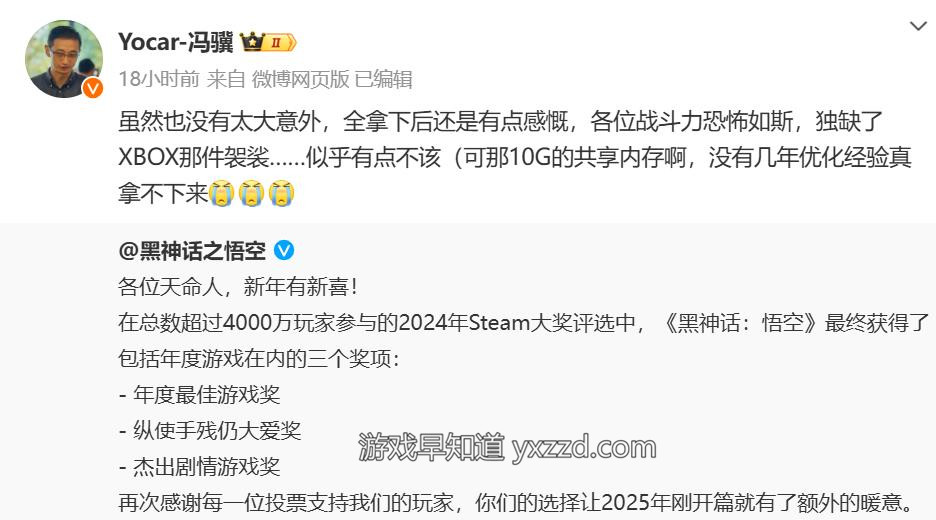Screen dimensions: 936x520
Task: Click the XBOX那件架装 post text line
Action: point(515,158)
